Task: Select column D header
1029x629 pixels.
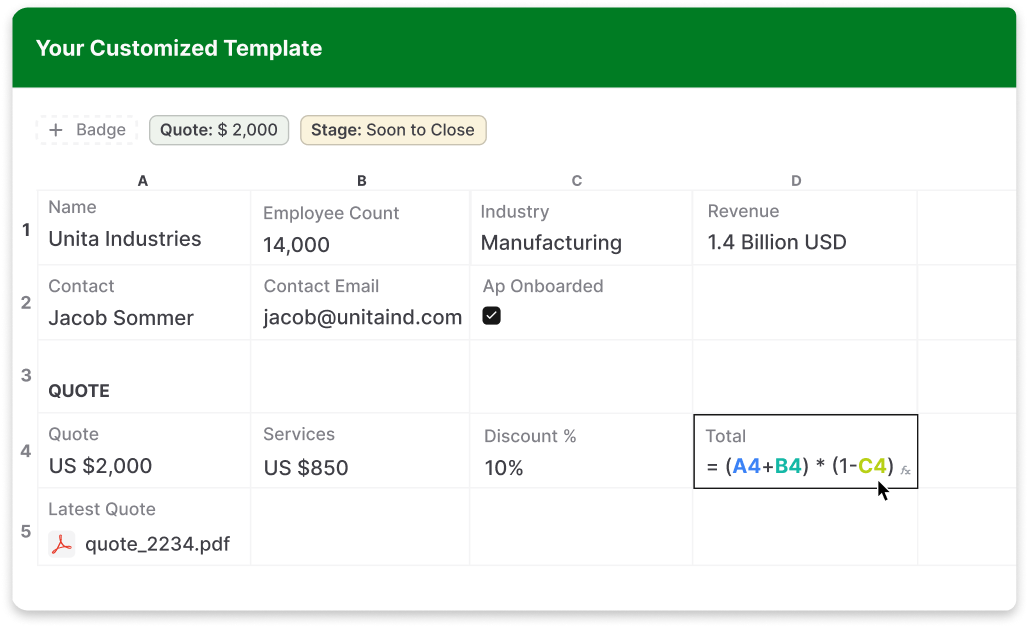Action: point(796,181)
